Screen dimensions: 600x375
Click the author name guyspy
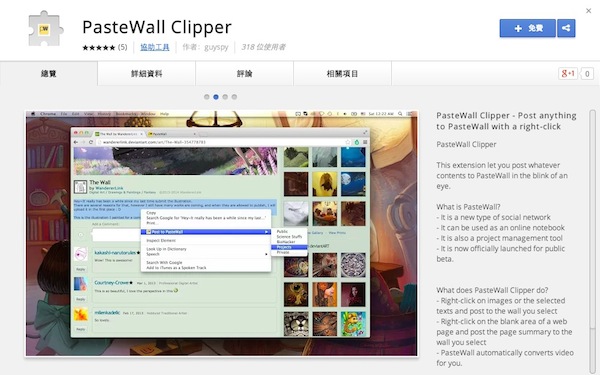click(216, 47)
